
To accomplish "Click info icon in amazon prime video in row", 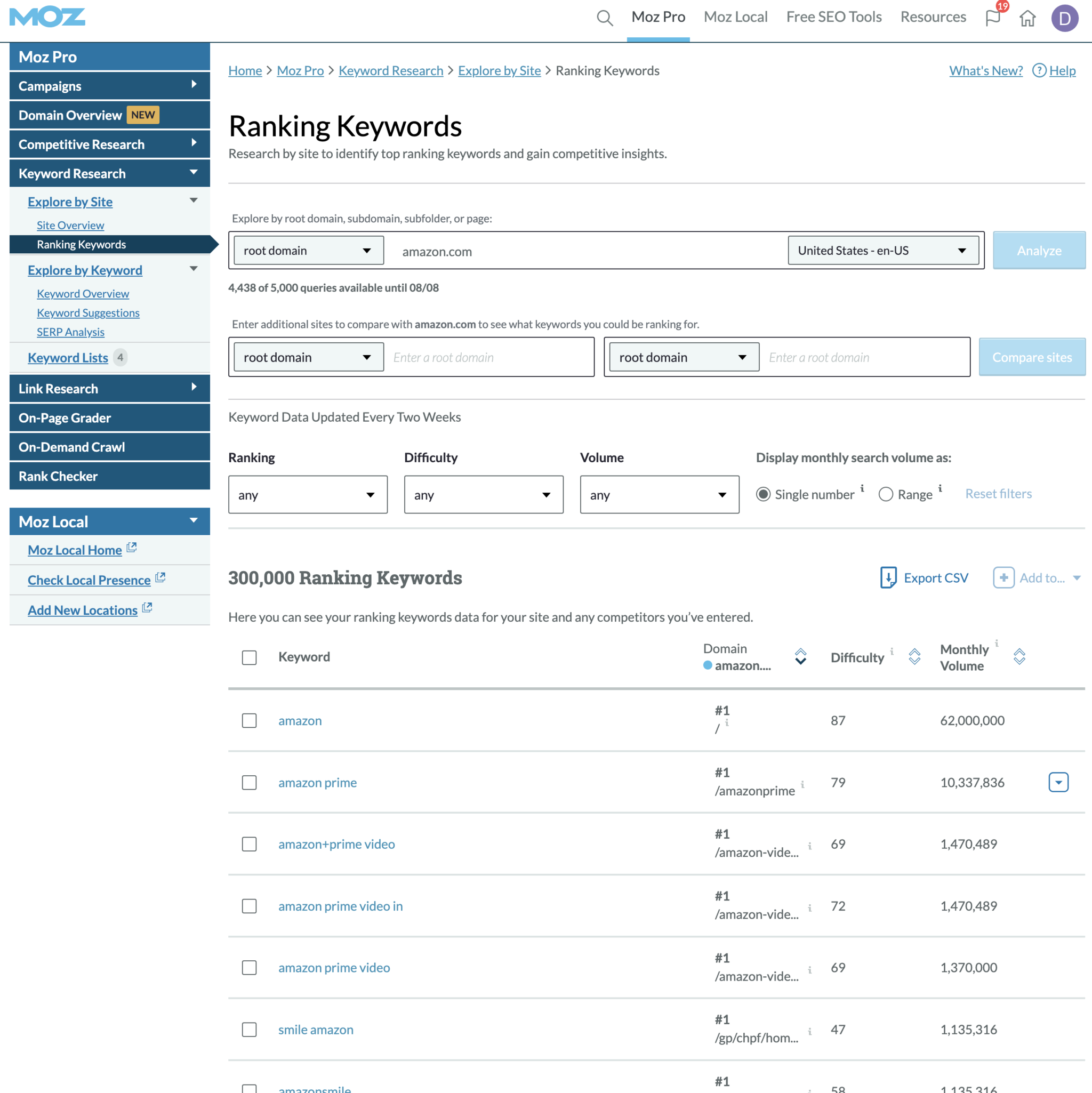I will (x=809, y=908).
